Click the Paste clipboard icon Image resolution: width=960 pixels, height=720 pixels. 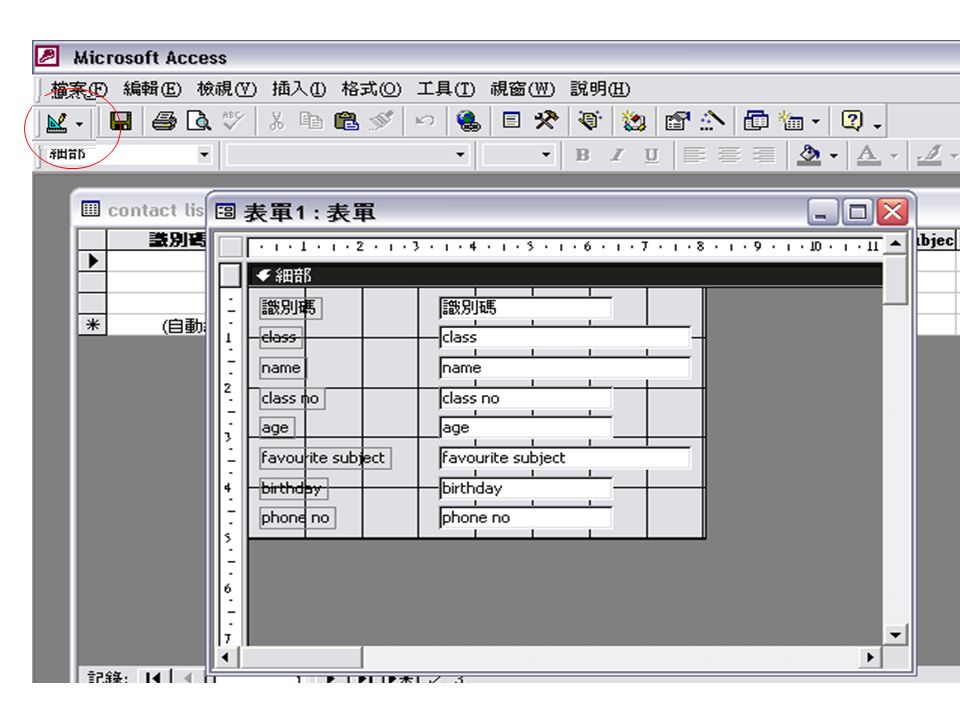coord(346,121)
